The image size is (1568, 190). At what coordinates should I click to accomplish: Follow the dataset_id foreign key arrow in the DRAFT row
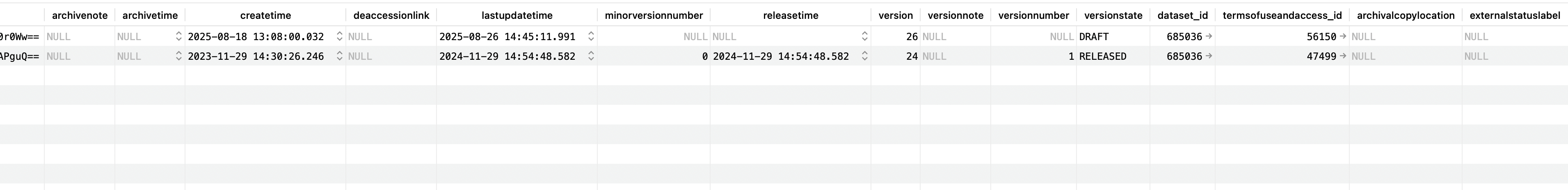coord(1209,36)
